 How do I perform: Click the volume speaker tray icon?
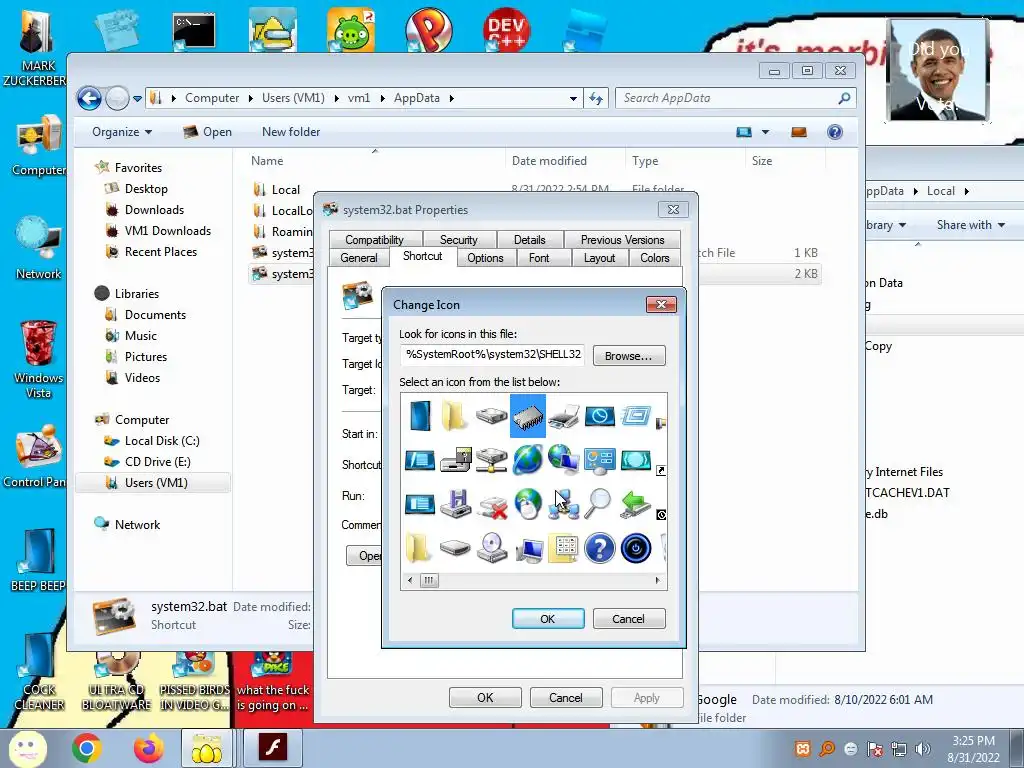[x=923, y=749]
